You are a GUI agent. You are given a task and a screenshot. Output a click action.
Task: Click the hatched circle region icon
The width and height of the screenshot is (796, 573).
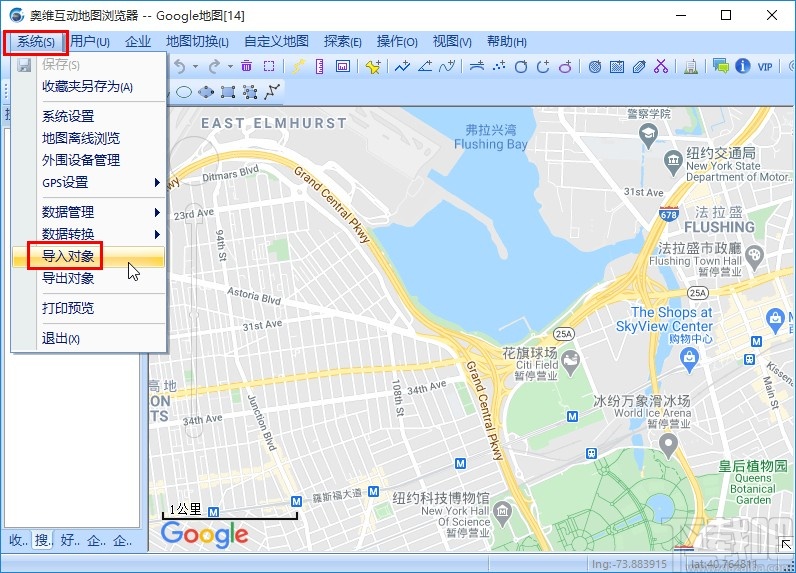[x=595, y=66]
